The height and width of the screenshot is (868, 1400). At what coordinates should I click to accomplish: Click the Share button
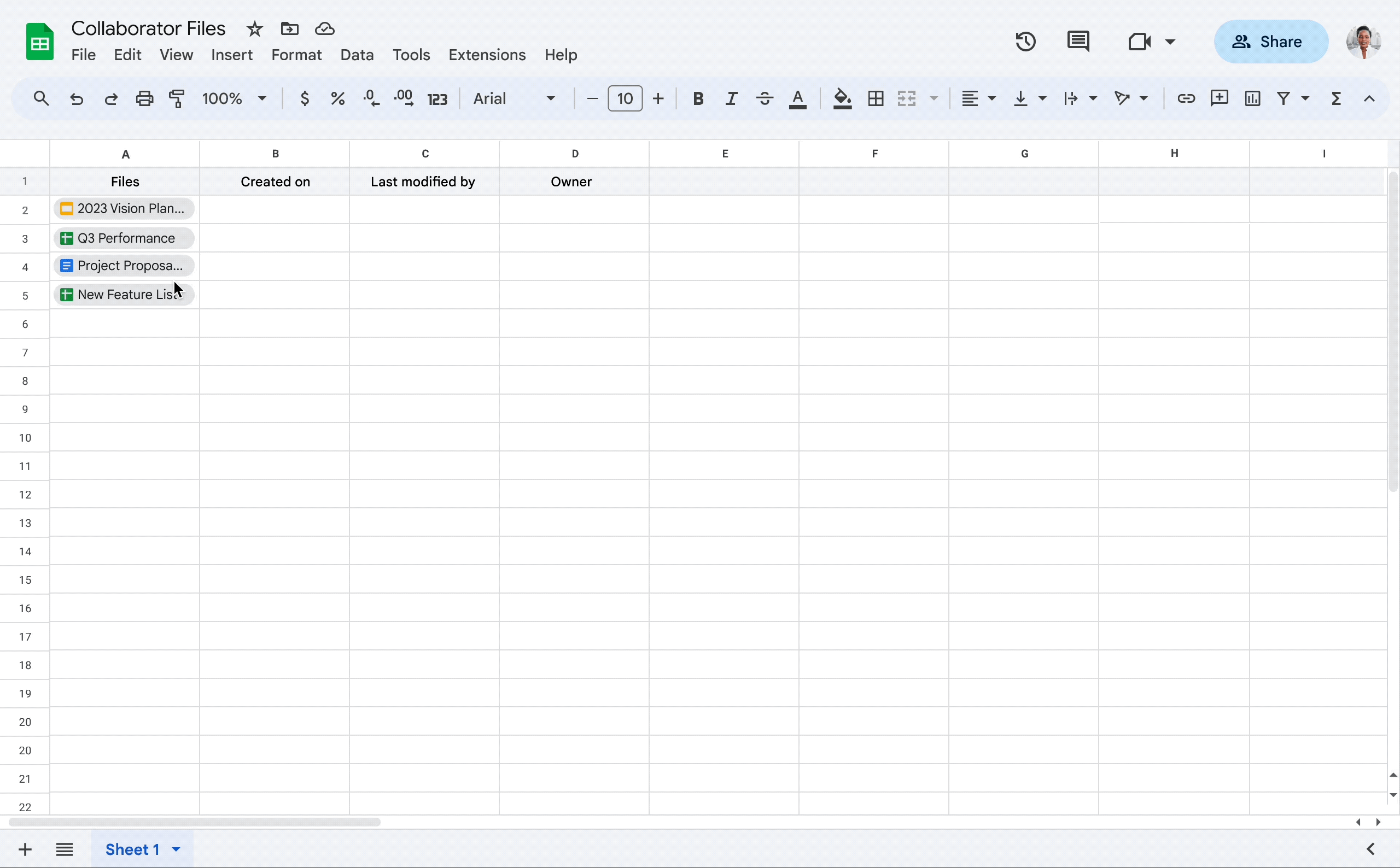1270,41
